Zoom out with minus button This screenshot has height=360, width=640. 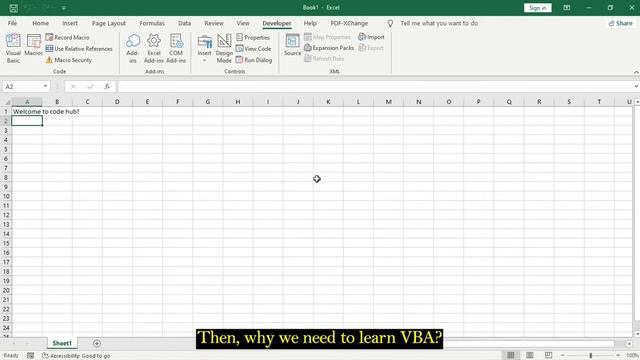pyautogui.click(x=562, y=356)
